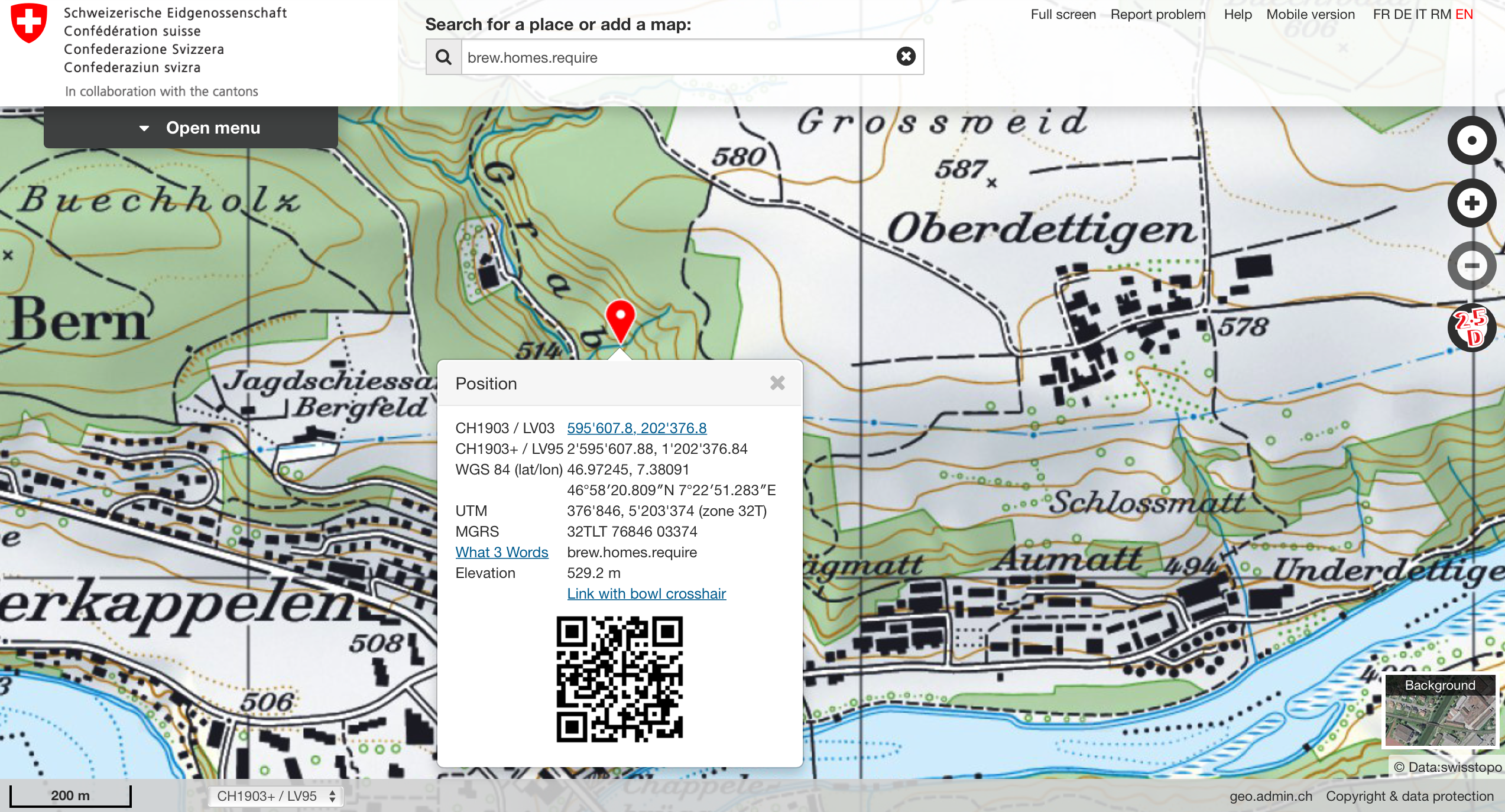Open Copyright & data protection
Image resolution: width=1505 pixels, height=812 pixels.
1410,796
